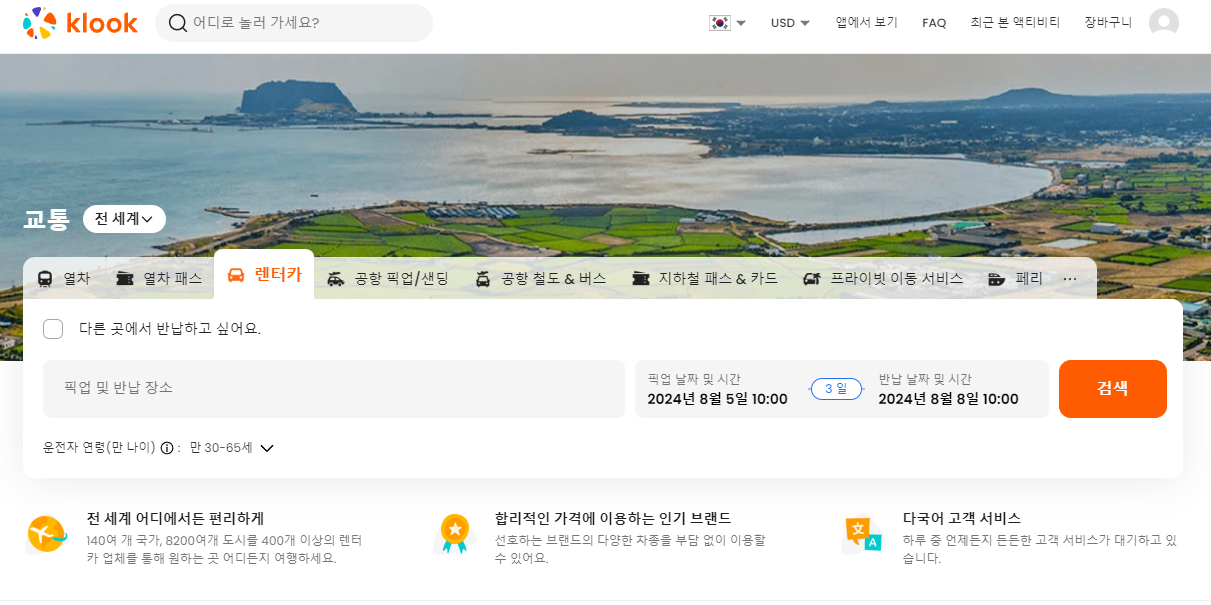Click the driver age info icon

click(167, 448)
